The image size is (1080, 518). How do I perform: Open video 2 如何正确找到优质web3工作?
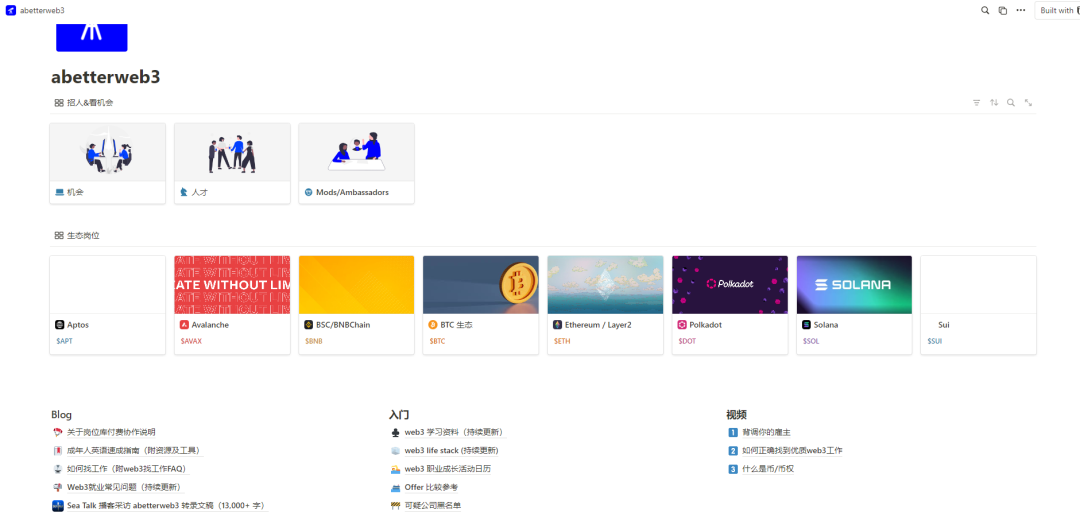(792, 450)
